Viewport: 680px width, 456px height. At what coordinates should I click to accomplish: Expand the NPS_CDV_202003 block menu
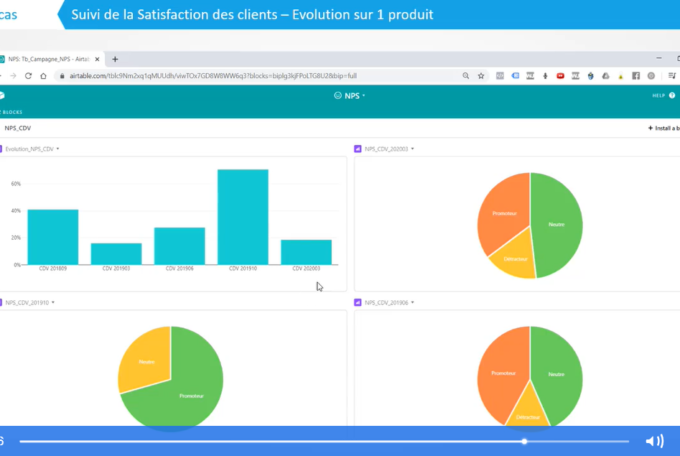pos(412,149)
